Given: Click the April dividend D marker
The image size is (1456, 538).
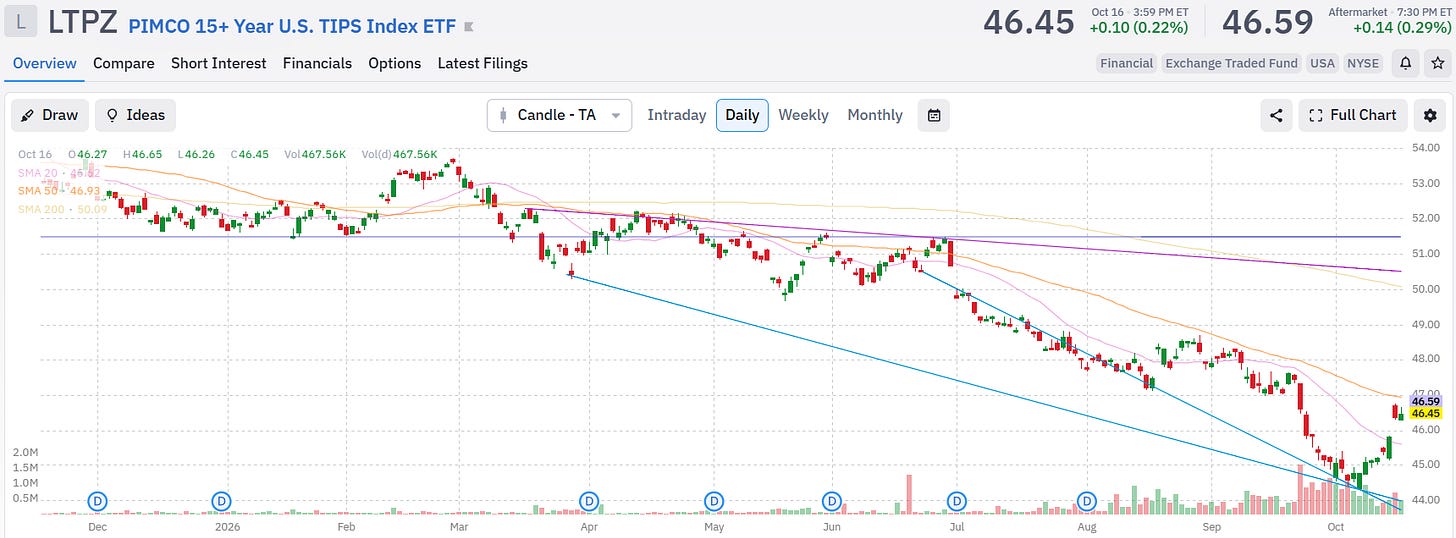Looking at the screenshot, I should pyautogui.click(x=590, y=499).
